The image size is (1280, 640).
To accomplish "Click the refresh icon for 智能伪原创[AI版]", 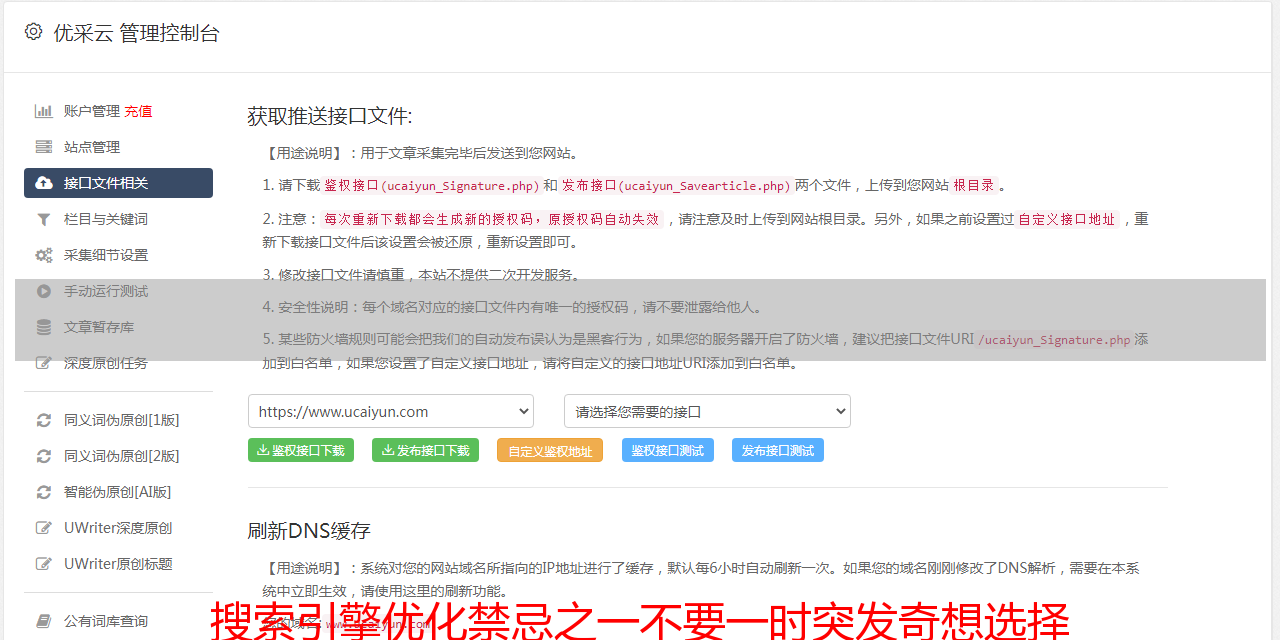I will (44, 492).
